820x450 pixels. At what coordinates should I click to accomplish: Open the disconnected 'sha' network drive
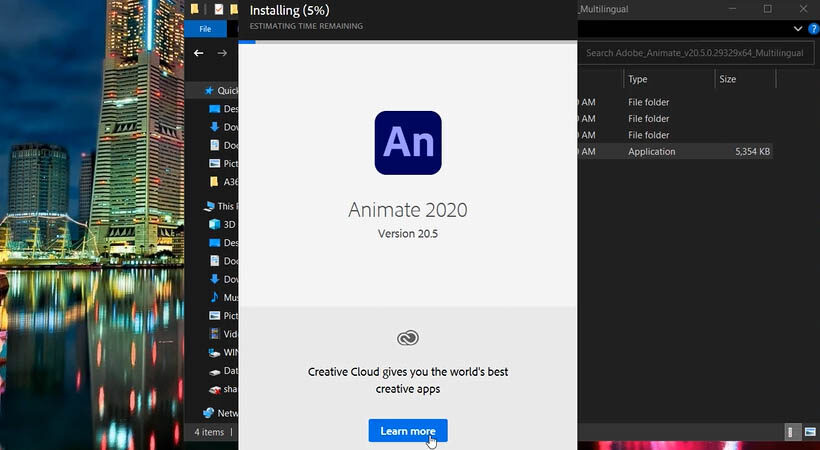pyautogui.click(x=223, y=389)
